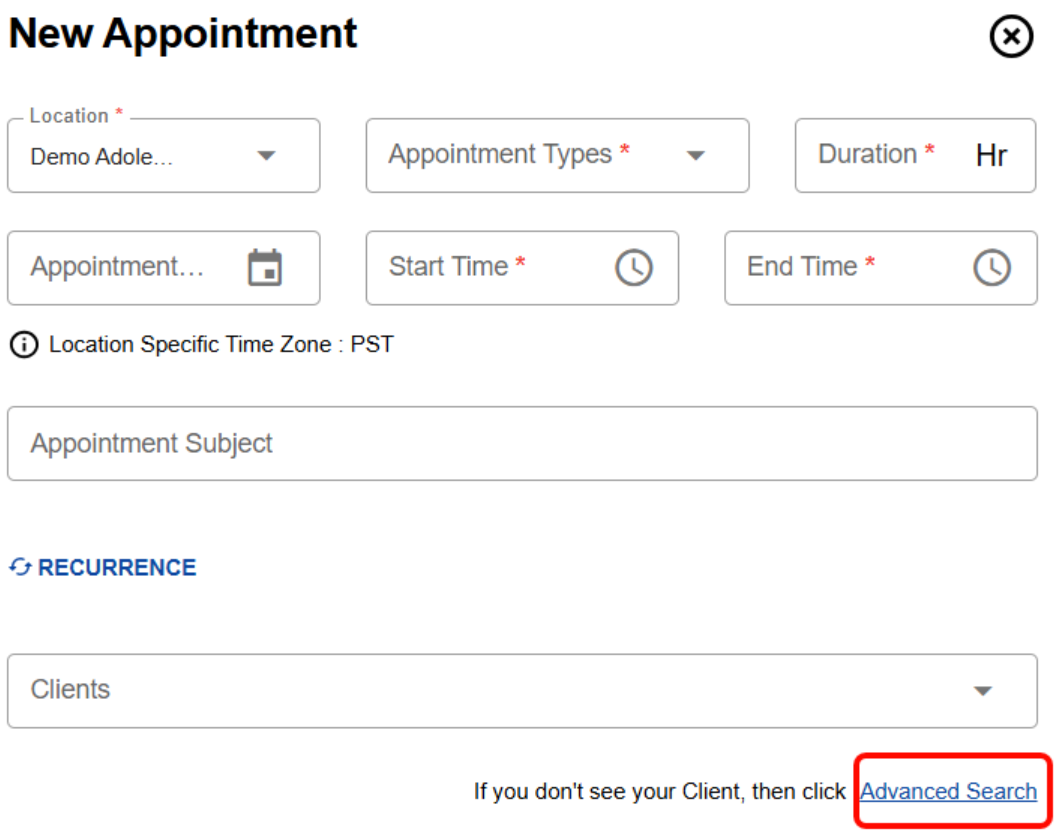Screen dimensions: 1059x837
Task: Close the New Appointment dialog
Action: point(1011,38)
